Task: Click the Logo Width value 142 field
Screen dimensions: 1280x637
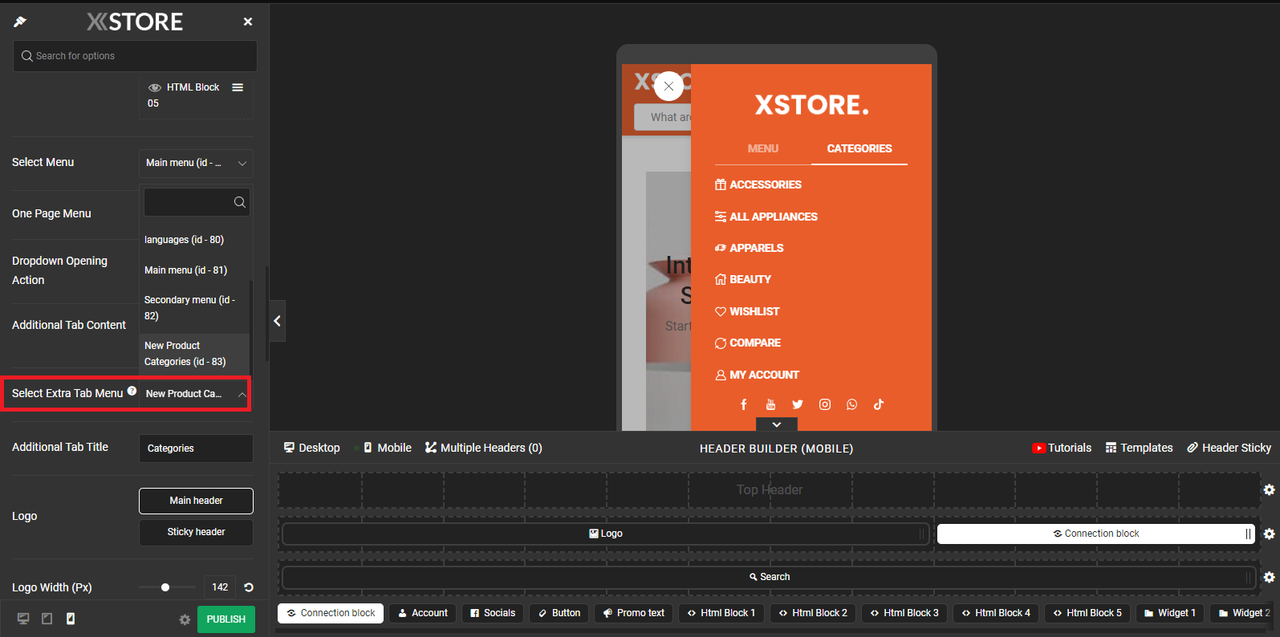Action: (220, 588)
